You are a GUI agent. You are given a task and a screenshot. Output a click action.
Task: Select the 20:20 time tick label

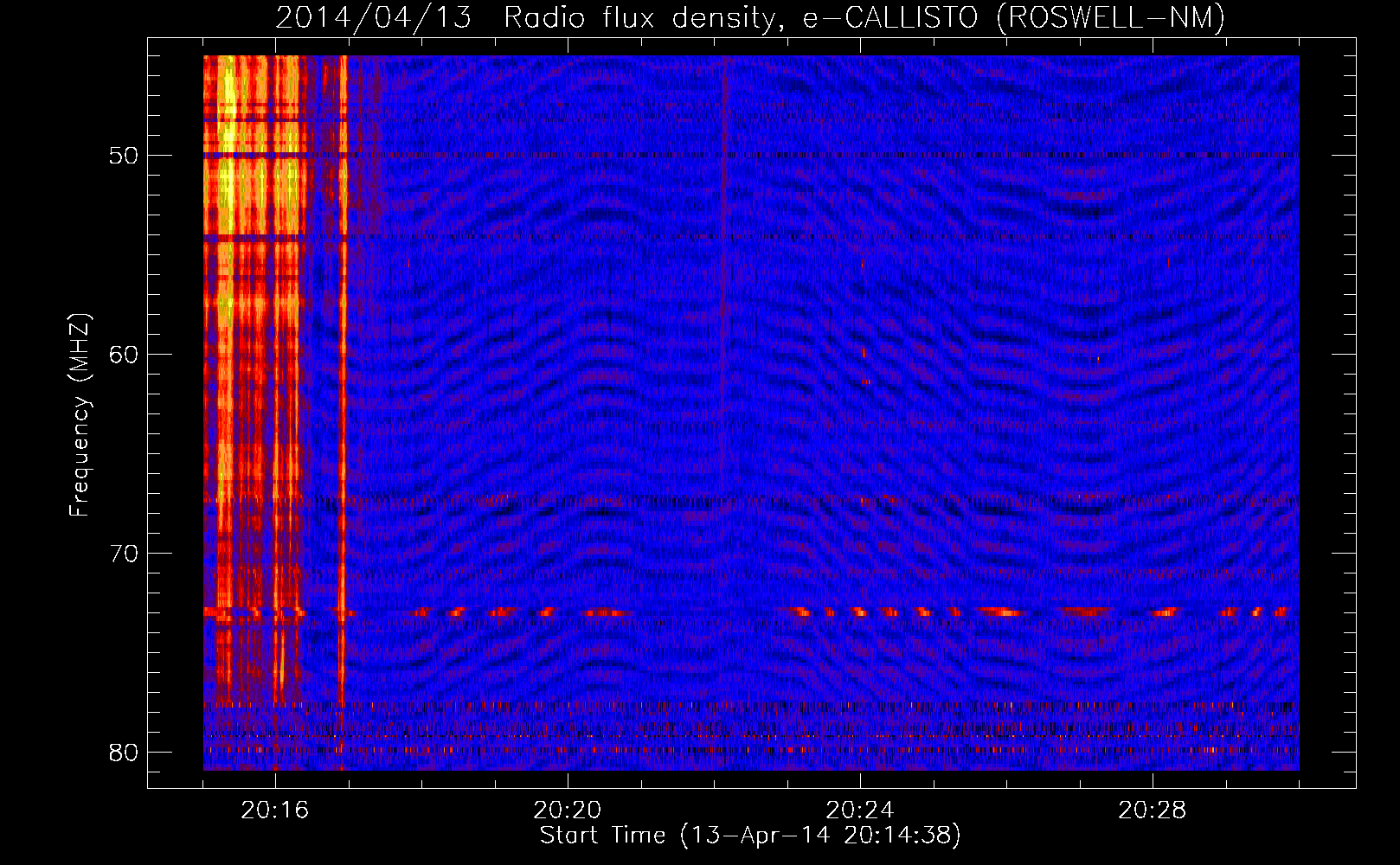(x=568, y=811)
